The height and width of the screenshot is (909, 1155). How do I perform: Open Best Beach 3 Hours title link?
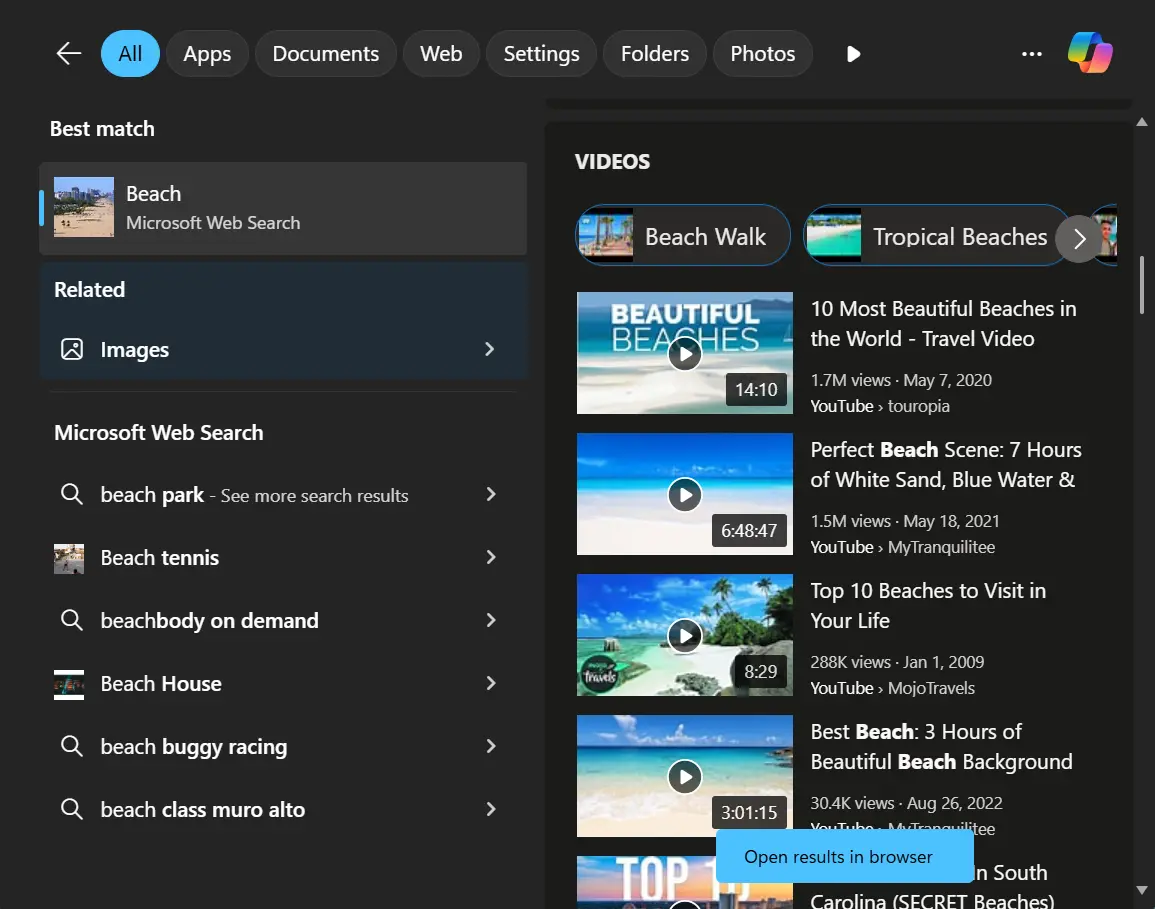pyautogui.click(x=941, y=746)
